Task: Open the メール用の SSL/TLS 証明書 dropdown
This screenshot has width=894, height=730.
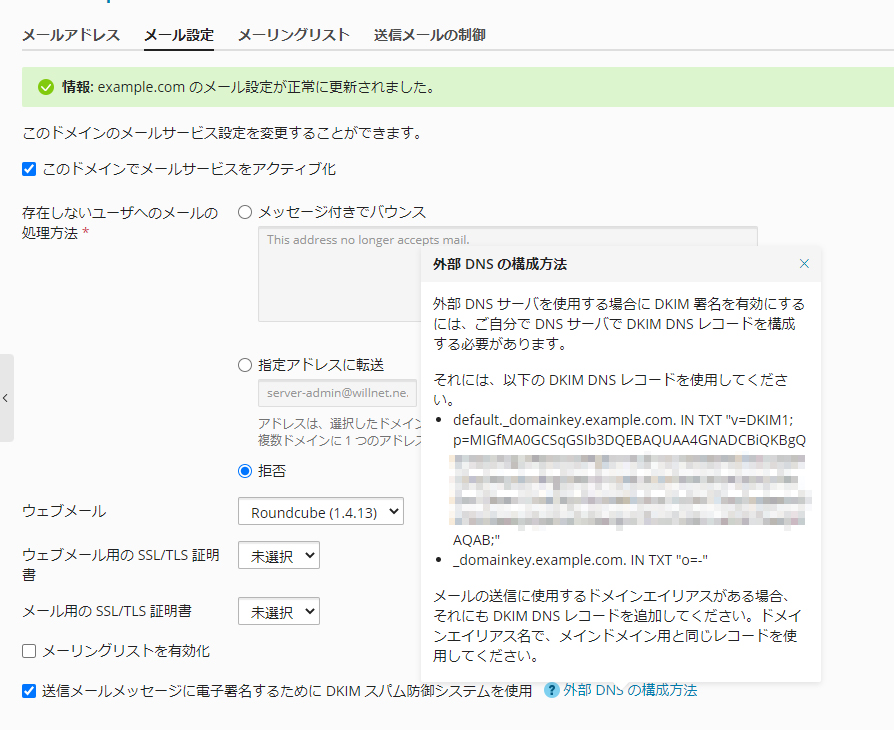Action: pos(278,611)
